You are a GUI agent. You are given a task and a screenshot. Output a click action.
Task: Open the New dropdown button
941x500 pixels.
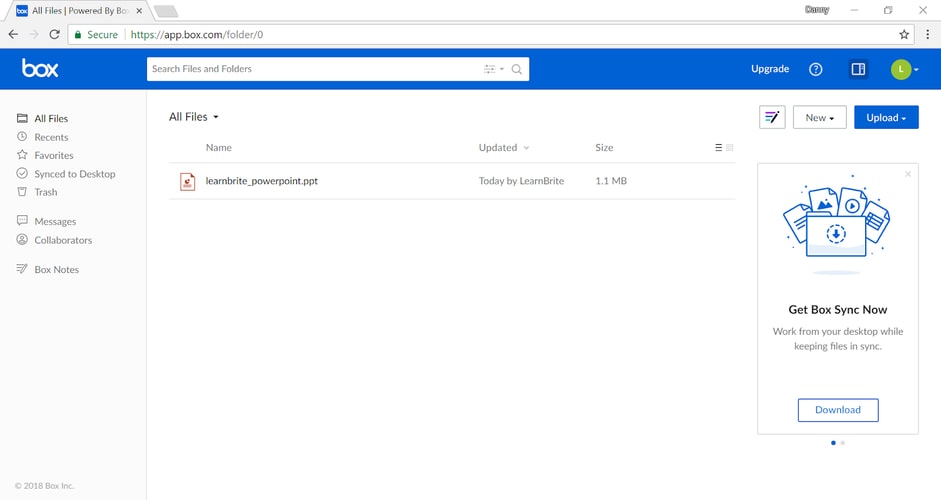click(x=819, y=118)
